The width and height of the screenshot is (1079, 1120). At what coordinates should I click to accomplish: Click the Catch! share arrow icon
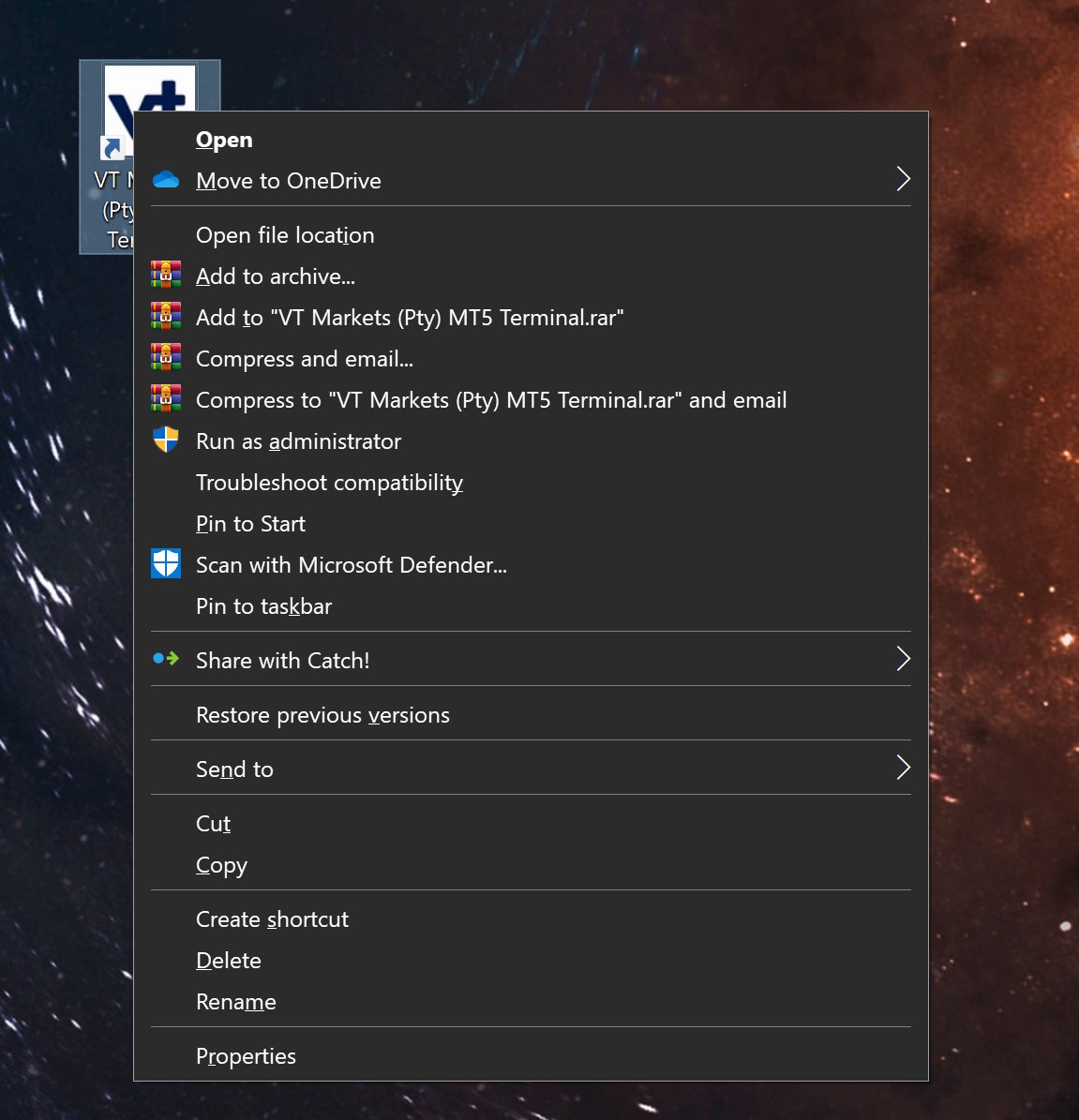click(x=166, y=659)
